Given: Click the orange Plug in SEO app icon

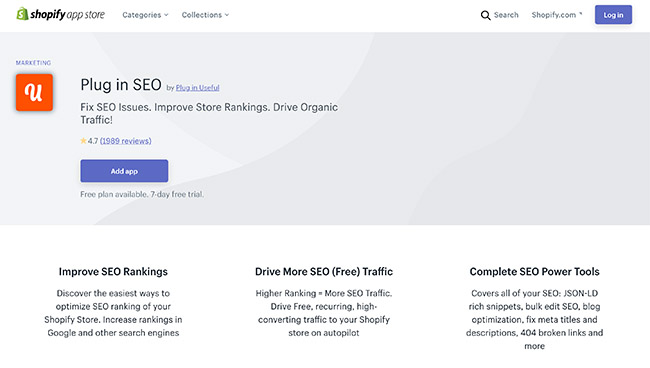Looking at the screenshot, I should point(34,92).
